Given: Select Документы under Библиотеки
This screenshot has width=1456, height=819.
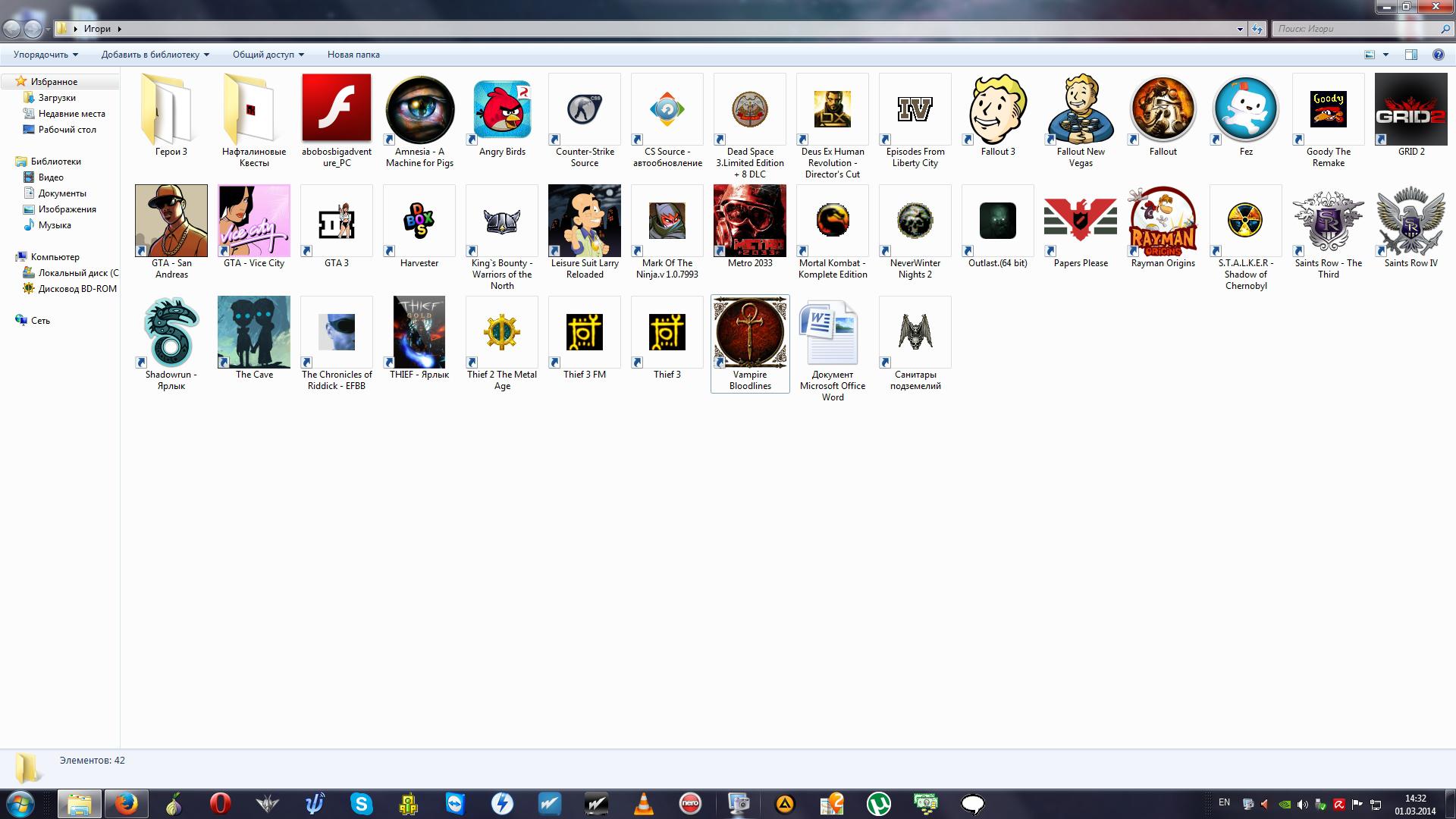Looking at the screenshot, I should (62, 193).
